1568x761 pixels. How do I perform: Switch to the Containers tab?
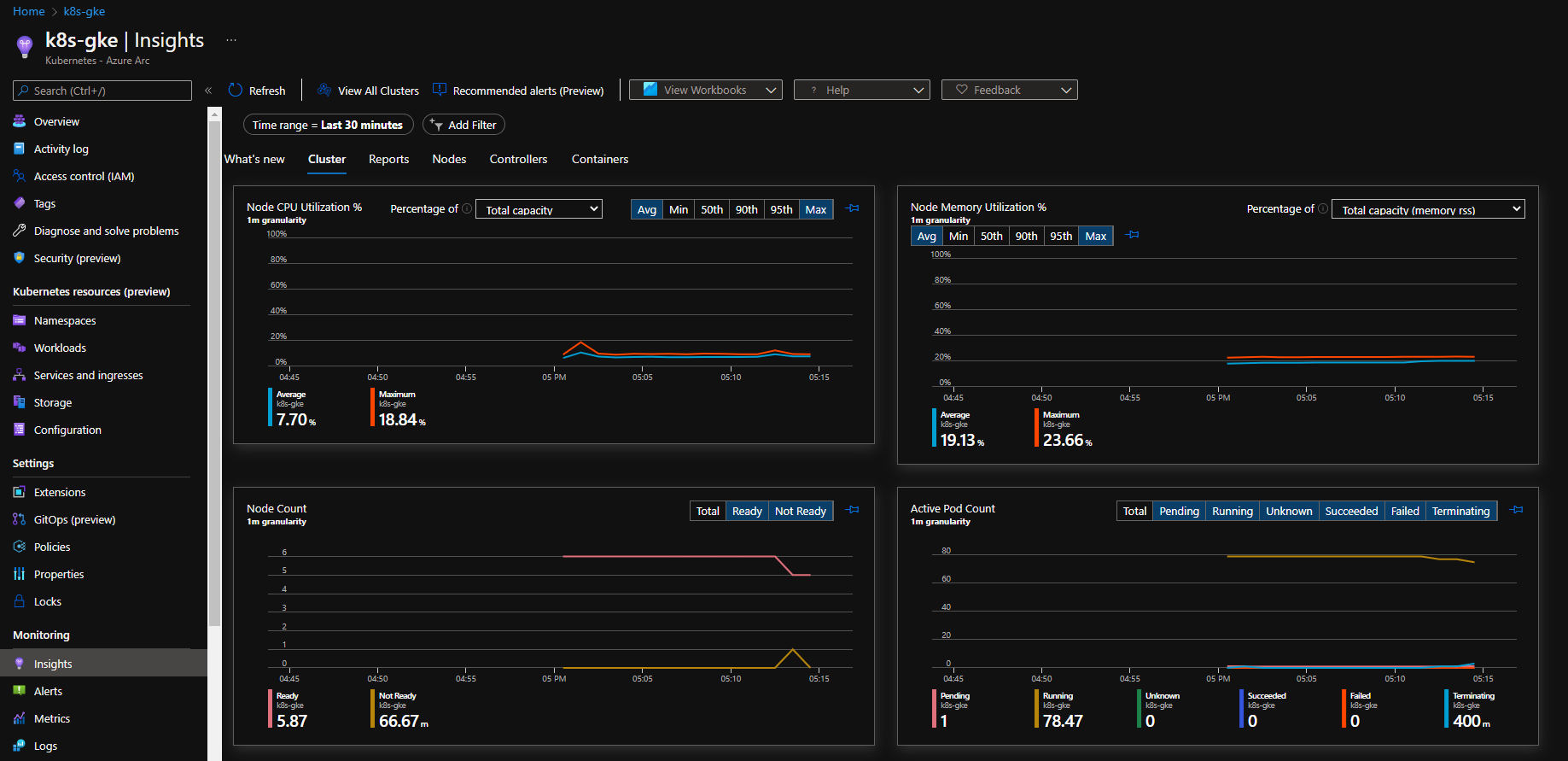tap(600, 159)
